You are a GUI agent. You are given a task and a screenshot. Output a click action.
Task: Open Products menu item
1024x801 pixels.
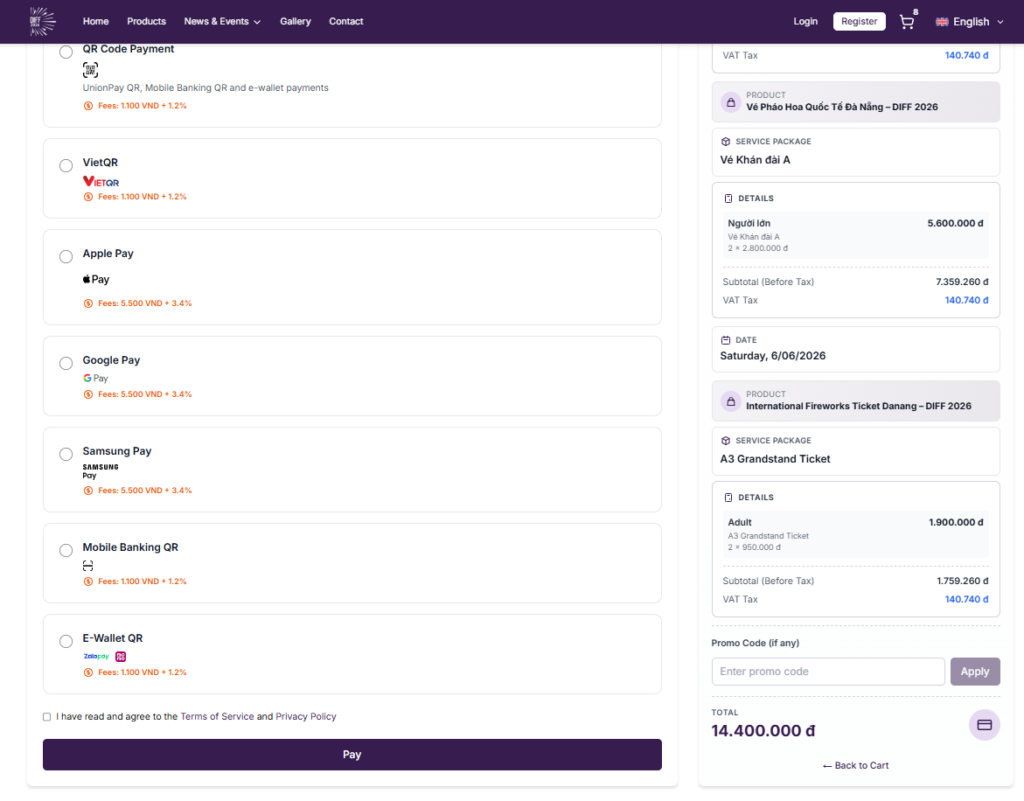(x=146, y=22)
